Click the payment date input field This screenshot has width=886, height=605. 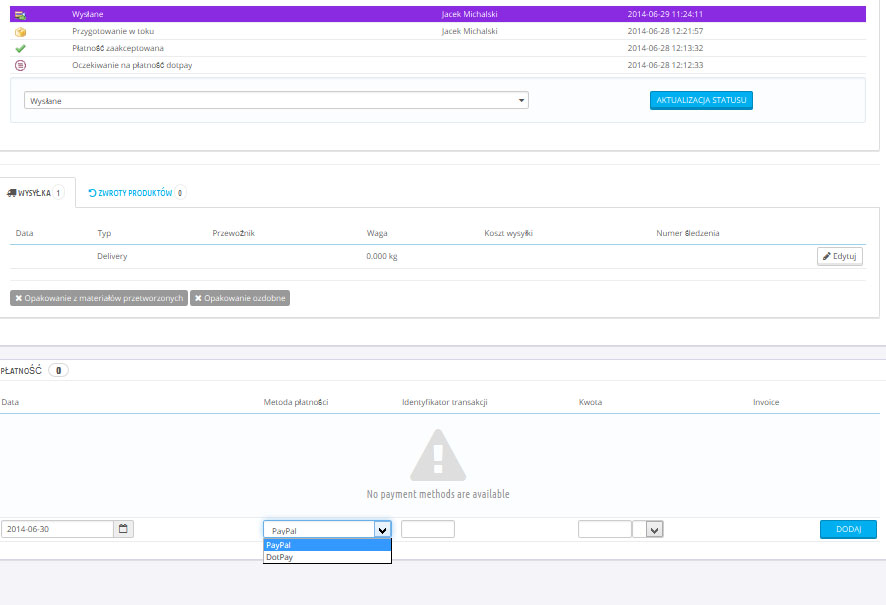[x=58, y=529]
